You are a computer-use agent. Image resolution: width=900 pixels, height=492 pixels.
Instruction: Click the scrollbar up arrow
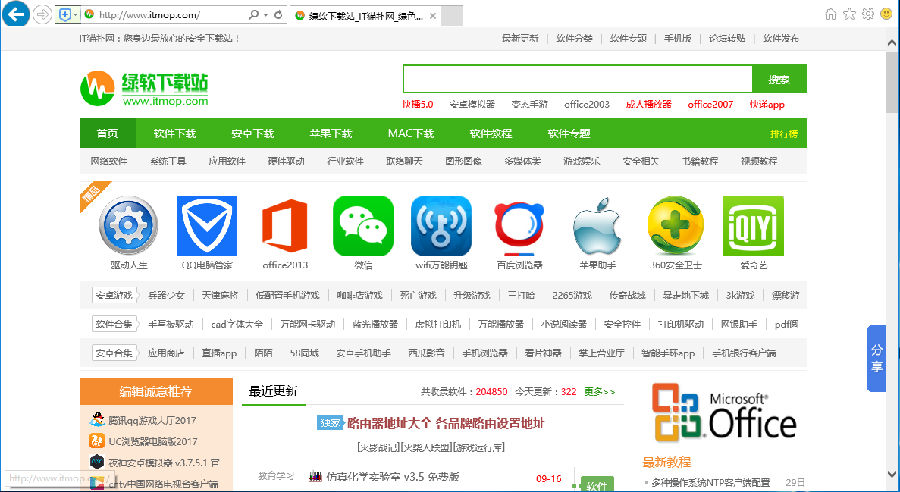coord(892,42)
